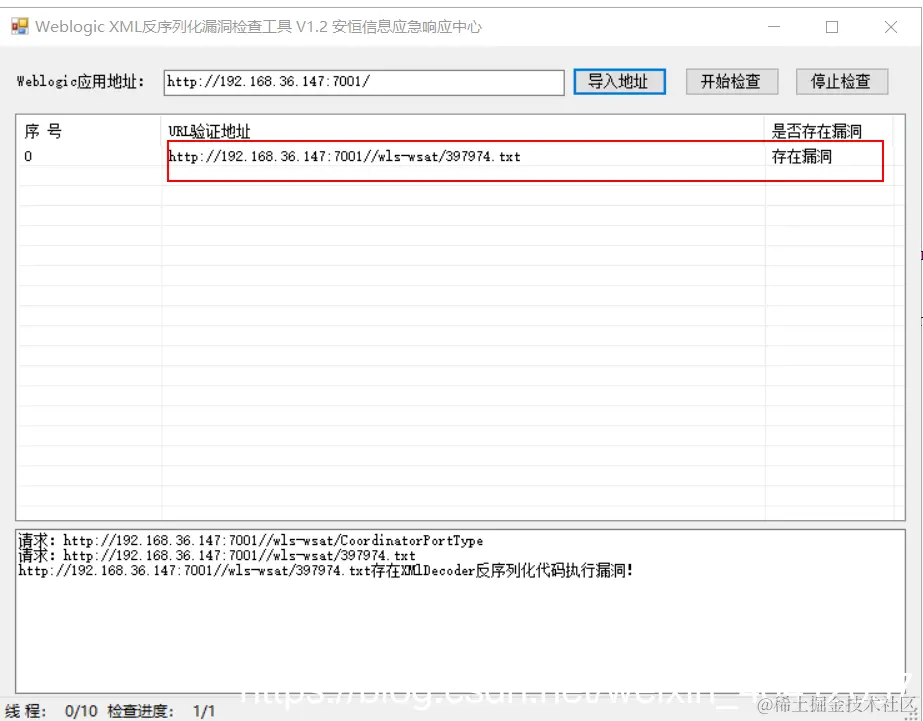This screenshot has width=923, height=721.
Task: Close the Weblogic tool window
Action: click(891, 26)
